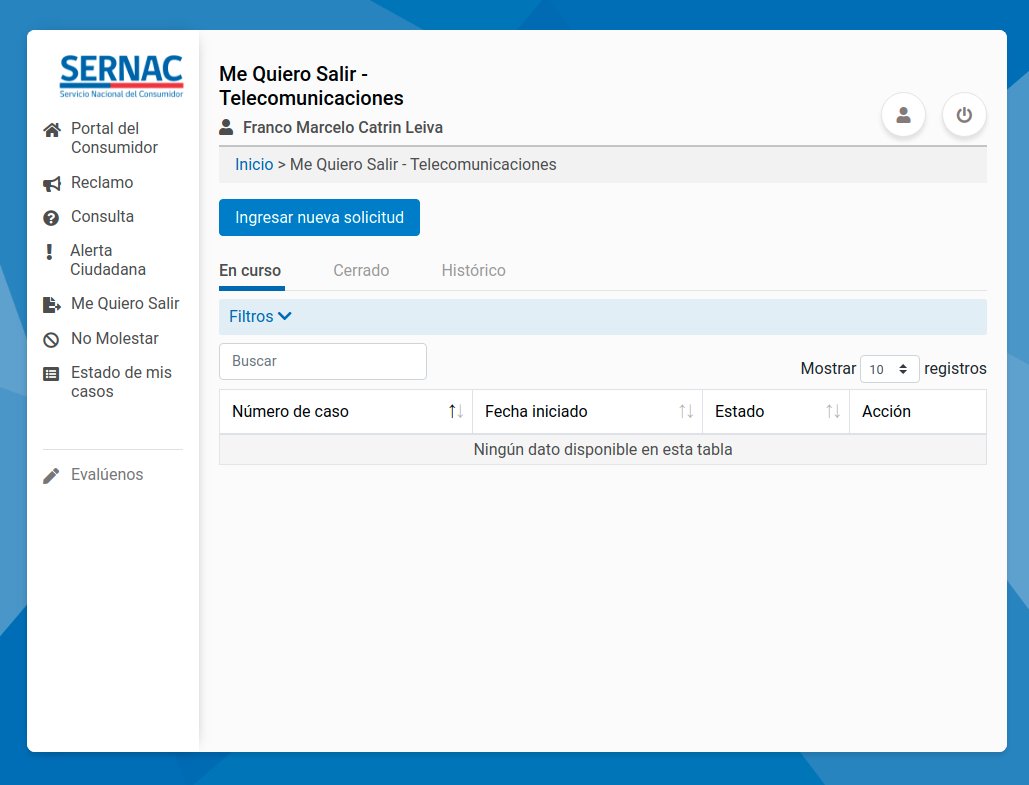Screen dimensions: 1029x785
Task: Go to Reclamo section
Action: [102, 182]
